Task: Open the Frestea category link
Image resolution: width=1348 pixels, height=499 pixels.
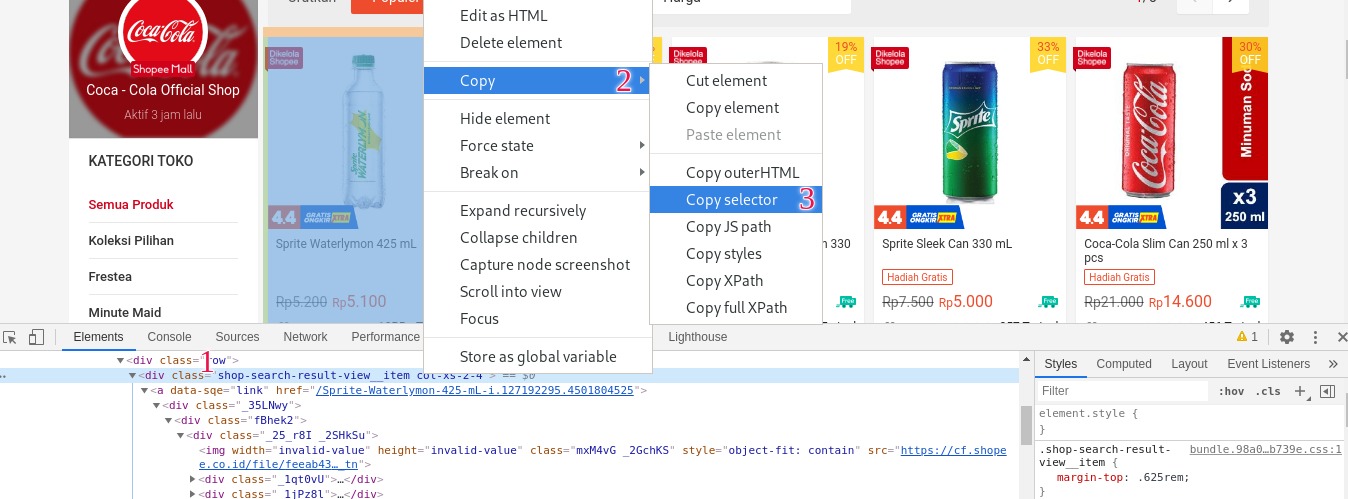Action: 110,276
